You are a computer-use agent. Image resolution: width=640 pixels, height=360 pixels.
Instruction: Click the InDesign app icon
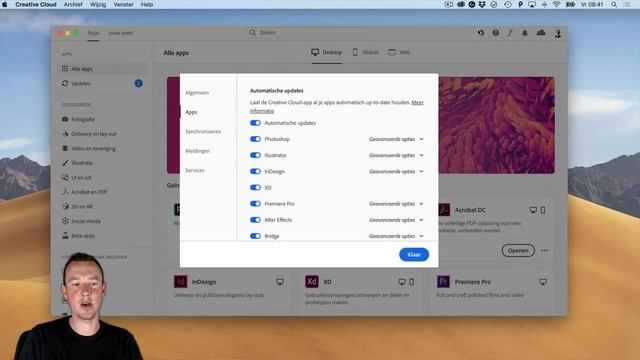(x=180, y=282)
